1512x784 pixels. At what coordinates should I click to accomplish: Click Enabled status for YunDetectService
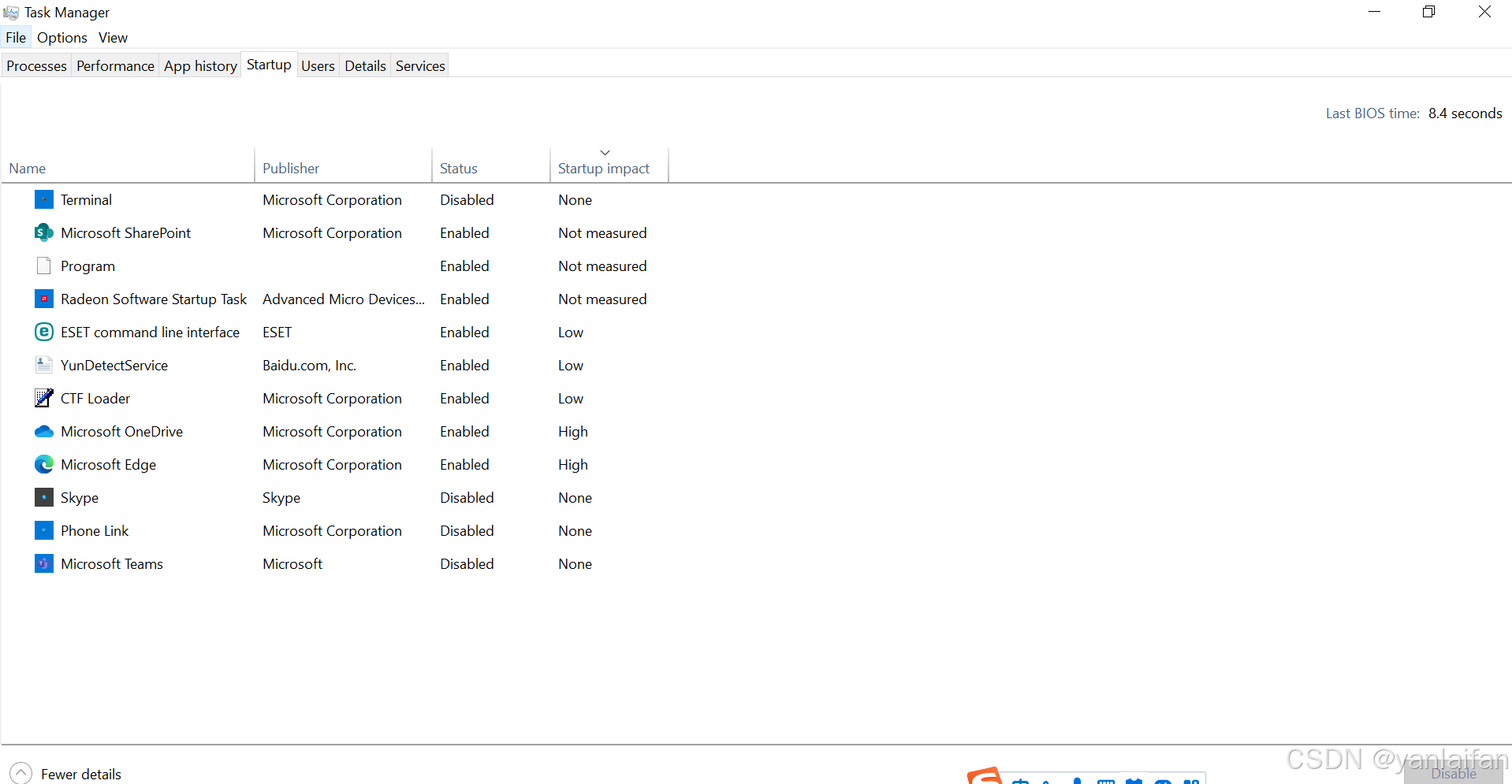[x=464, y=366]
